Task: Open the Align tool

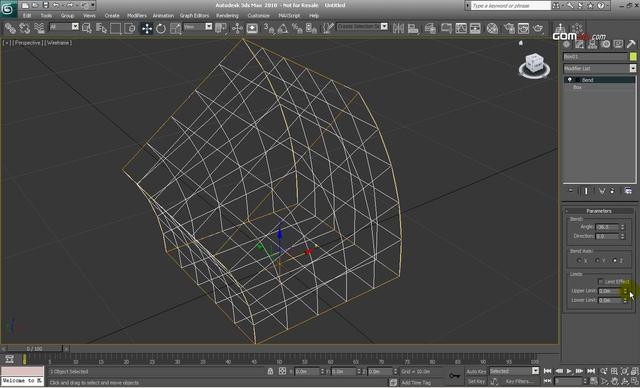Action: point(413,28)
